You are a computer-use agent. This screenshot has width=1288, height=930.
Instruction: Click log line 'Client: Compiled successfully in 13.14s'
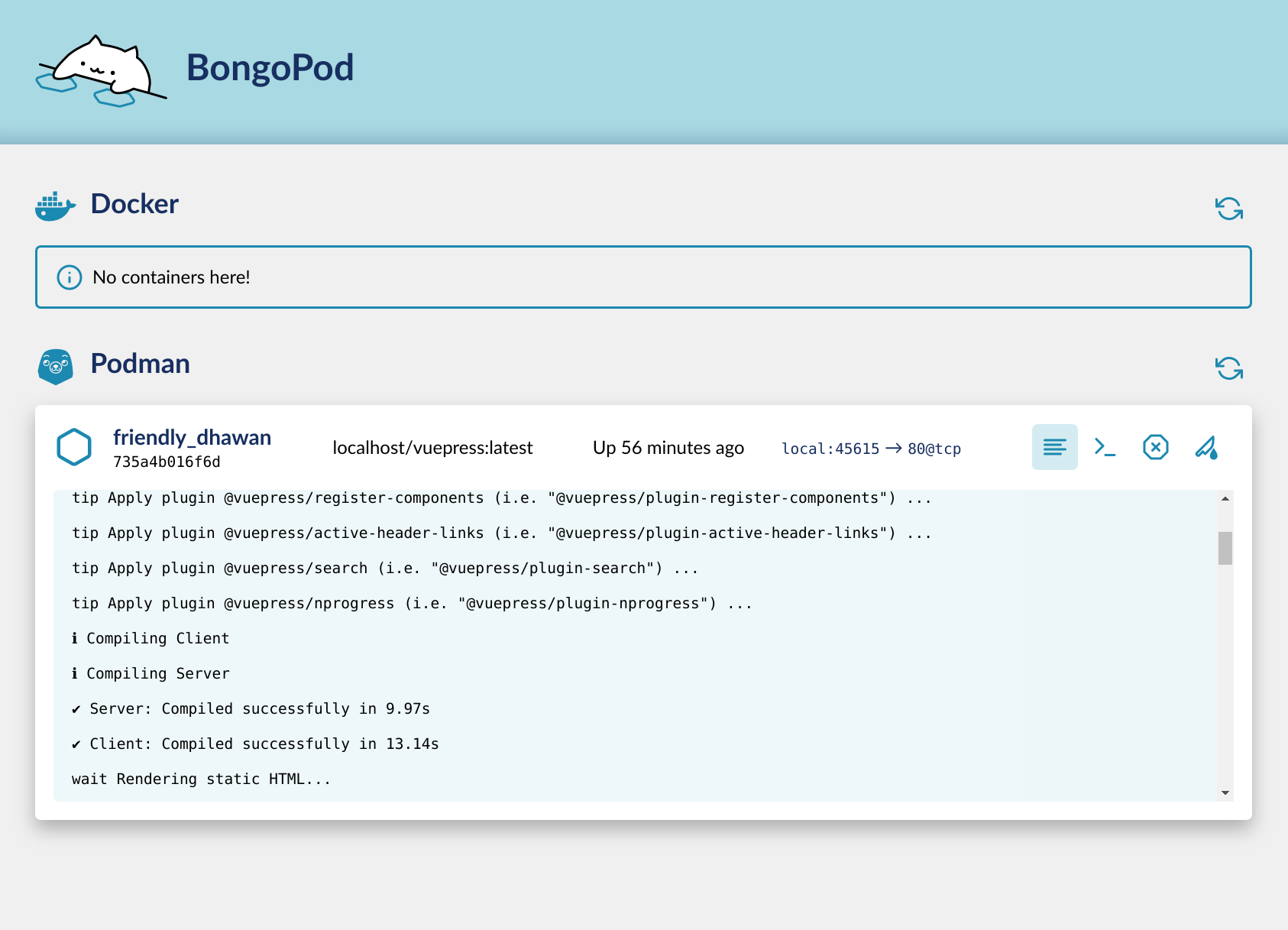coord(255,744)
